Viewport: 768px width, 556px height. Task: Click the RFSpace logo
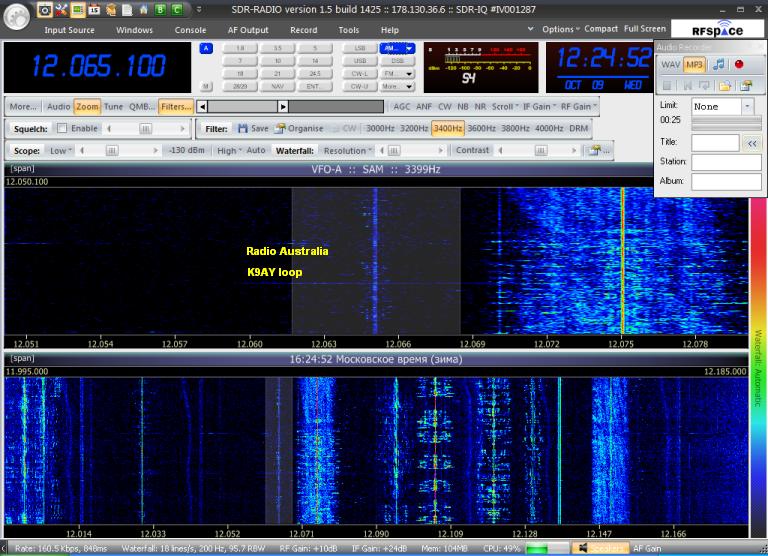click(717, 29)
